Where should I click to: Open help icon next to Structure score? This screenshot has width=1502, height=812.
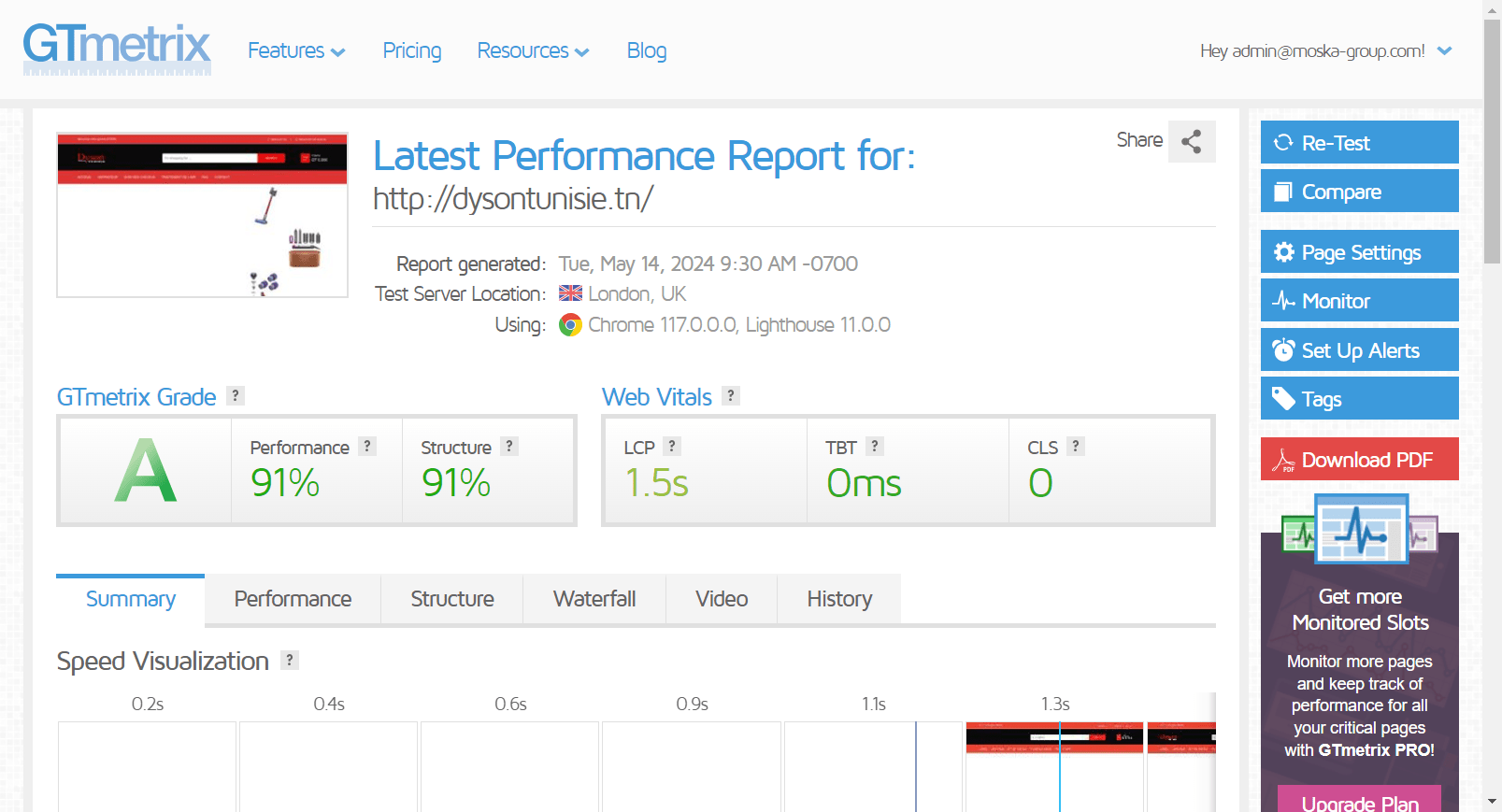[509, 446]
